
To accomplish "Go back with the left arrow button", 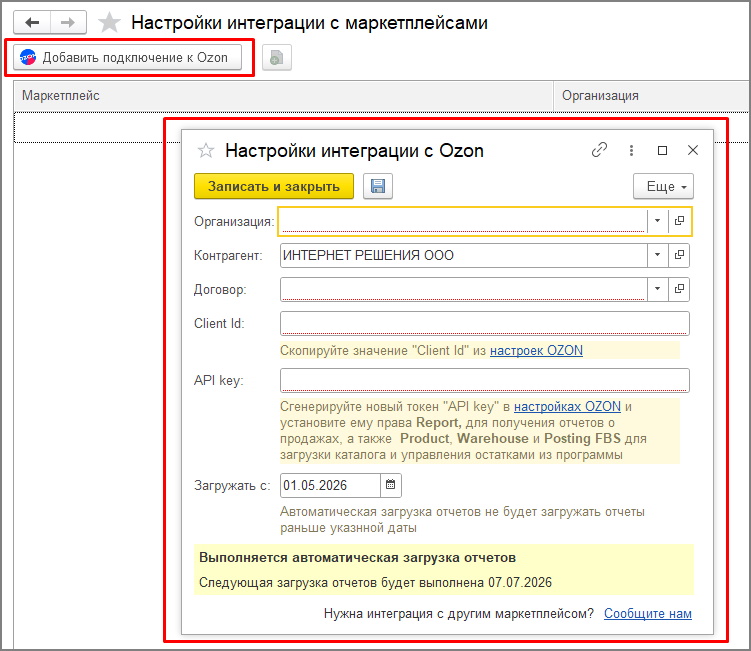I will tap(32, 22).
